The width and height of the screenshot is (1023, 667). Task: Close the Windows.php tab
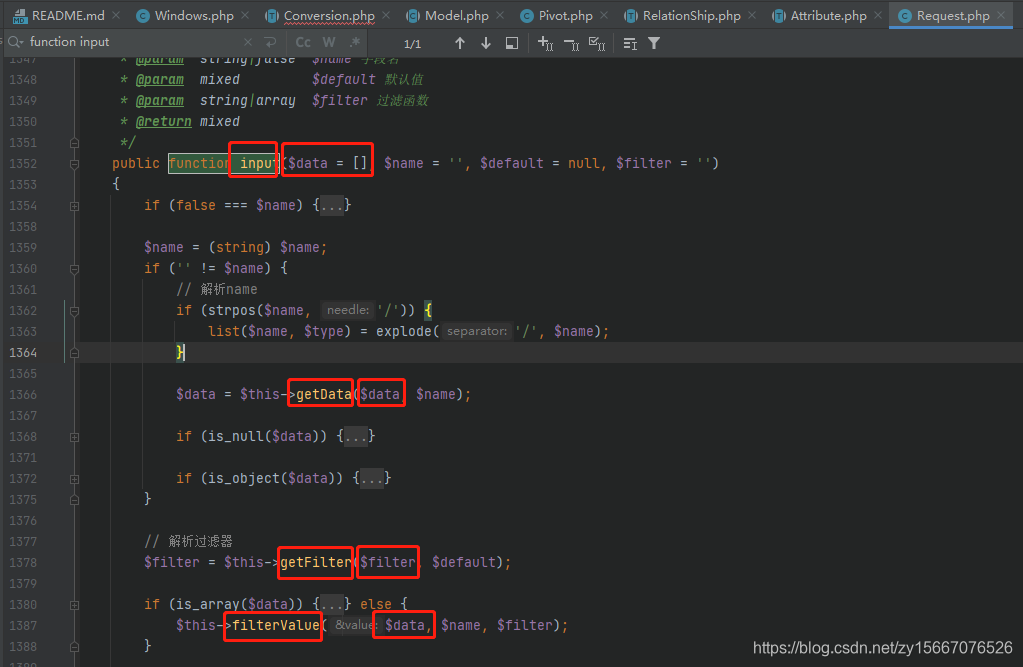tap(245, 15)
